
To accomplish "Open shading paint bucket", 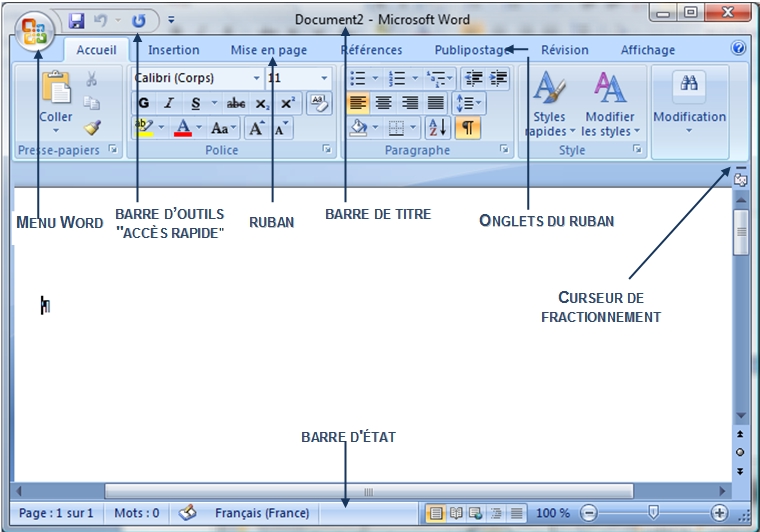I will [359, 128].
